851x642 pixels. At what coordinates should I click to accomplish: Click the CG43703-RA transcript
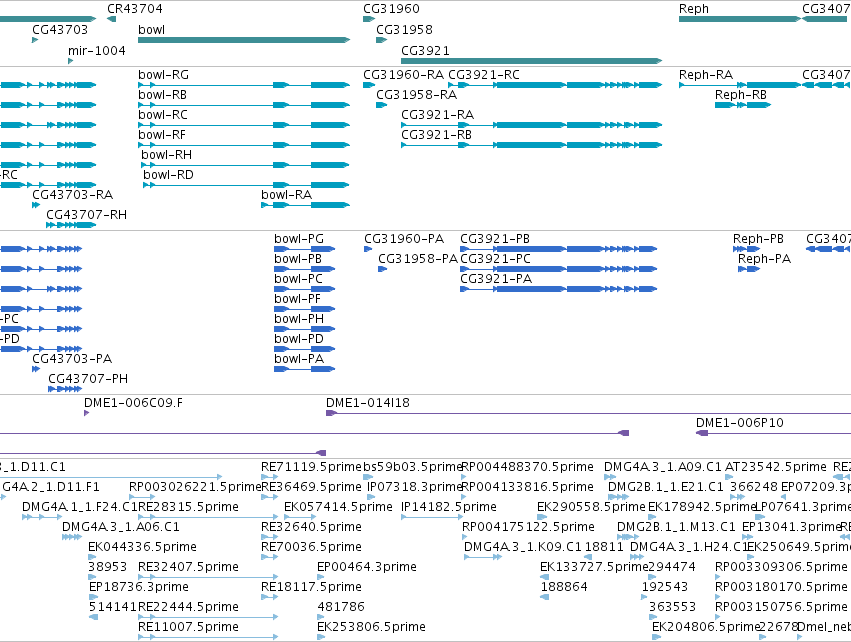[x=36, y=205]
